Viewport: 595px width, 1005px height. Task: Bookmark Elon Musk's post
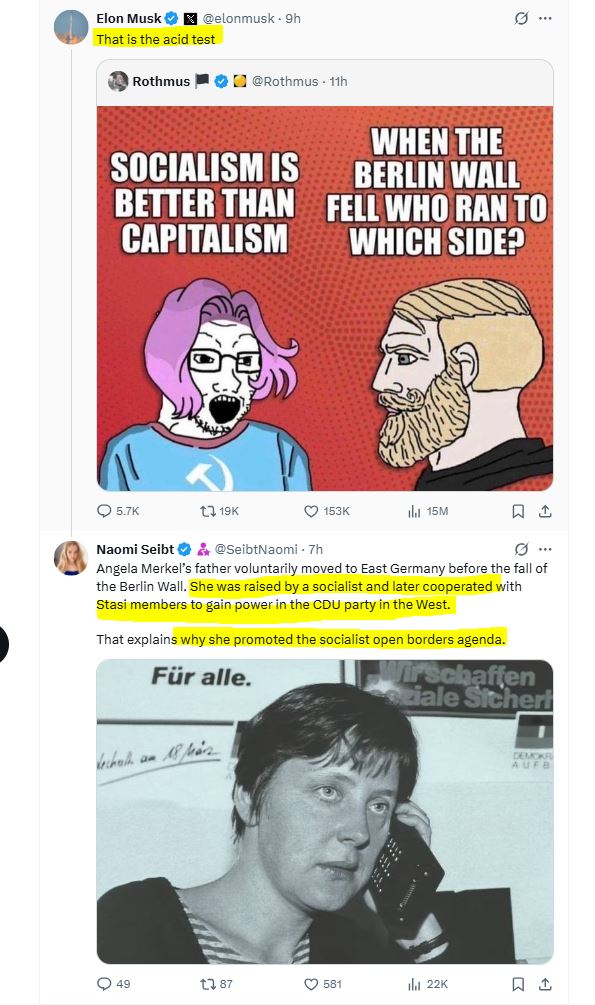click(x=518, y=511)
